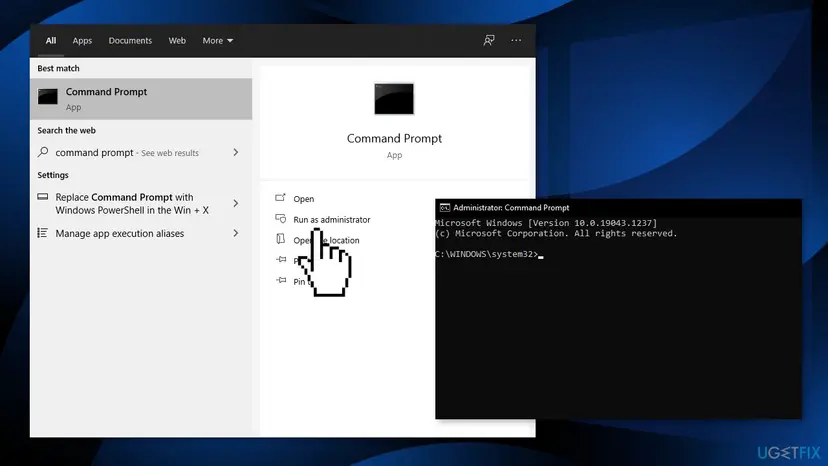Click cmd icon in Administrator Command Prompt titlebar
This screenshot has height=466, width=828.
coord(445,208)
